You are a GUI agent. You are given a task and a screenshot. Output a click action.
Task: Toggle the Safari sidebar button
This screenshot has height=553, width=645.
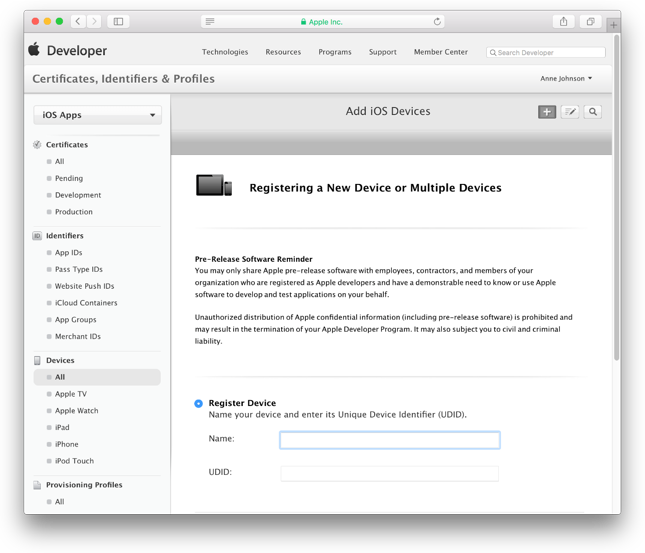click(x=118, y=21)
